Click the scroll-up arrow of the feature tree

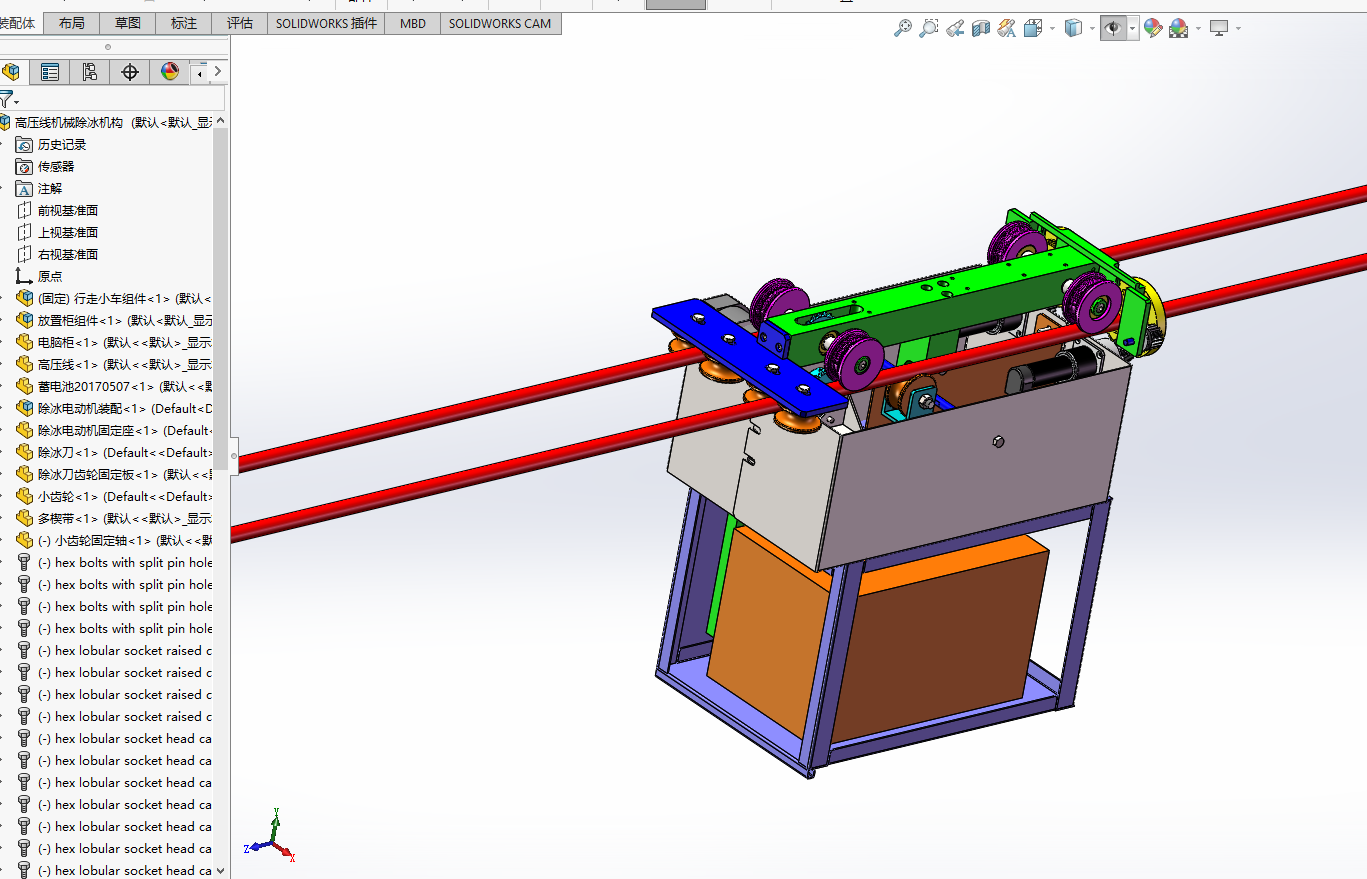point(220,121)
